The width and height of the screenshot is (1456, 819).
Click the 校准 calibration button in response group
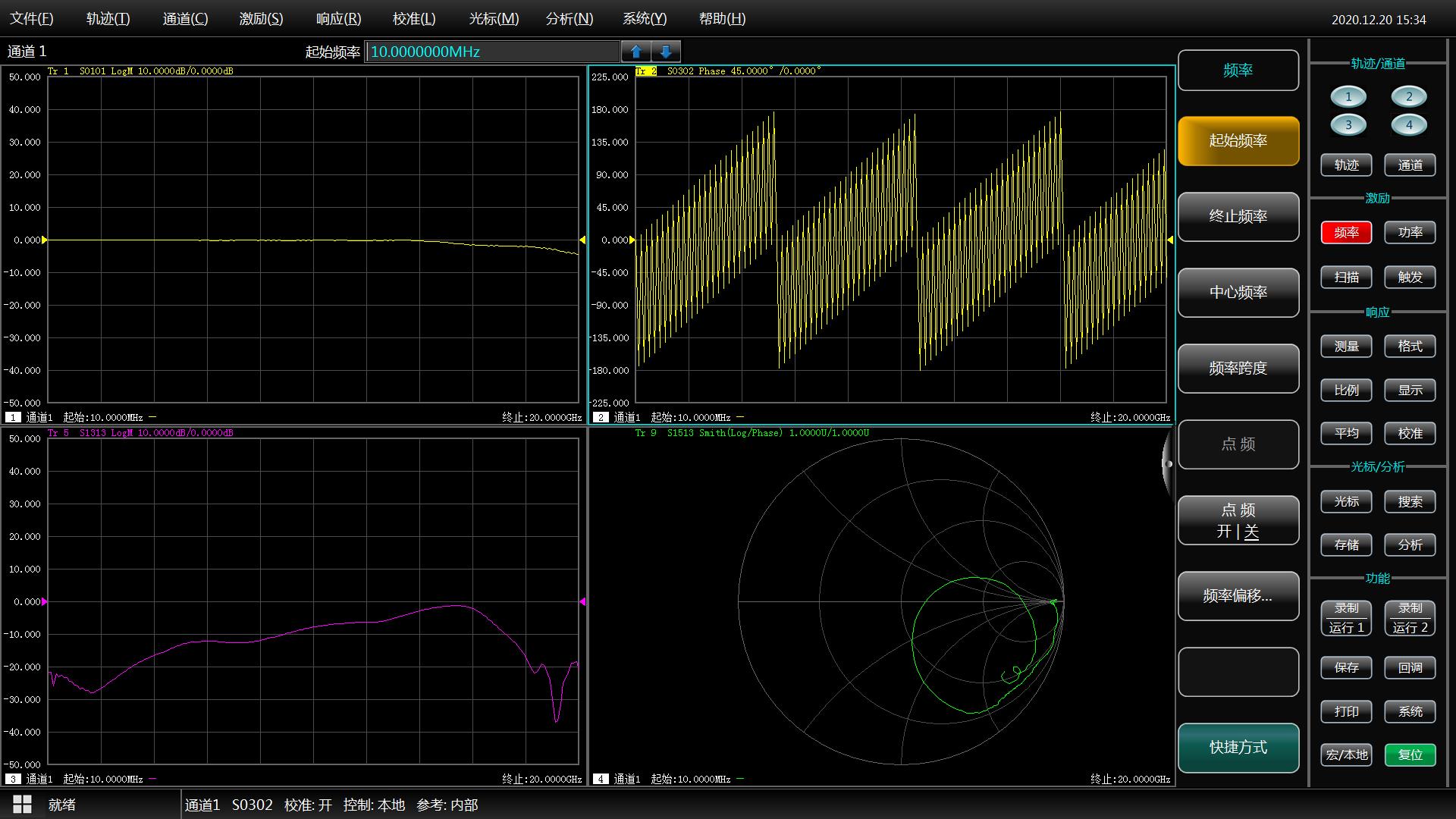point(1410,434)
